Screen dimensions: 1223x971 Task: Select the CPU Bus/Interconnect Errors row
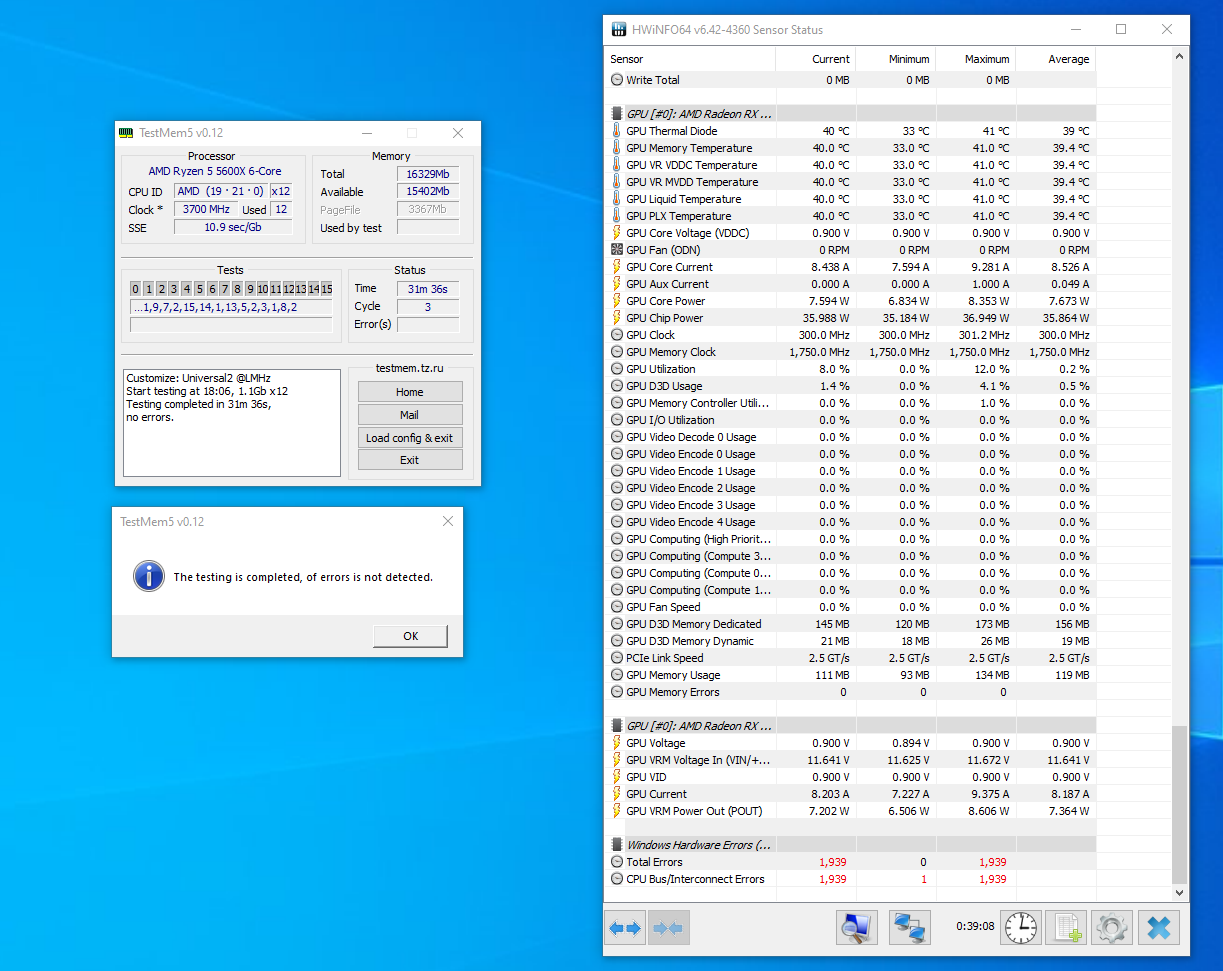(x=850, y=879)
